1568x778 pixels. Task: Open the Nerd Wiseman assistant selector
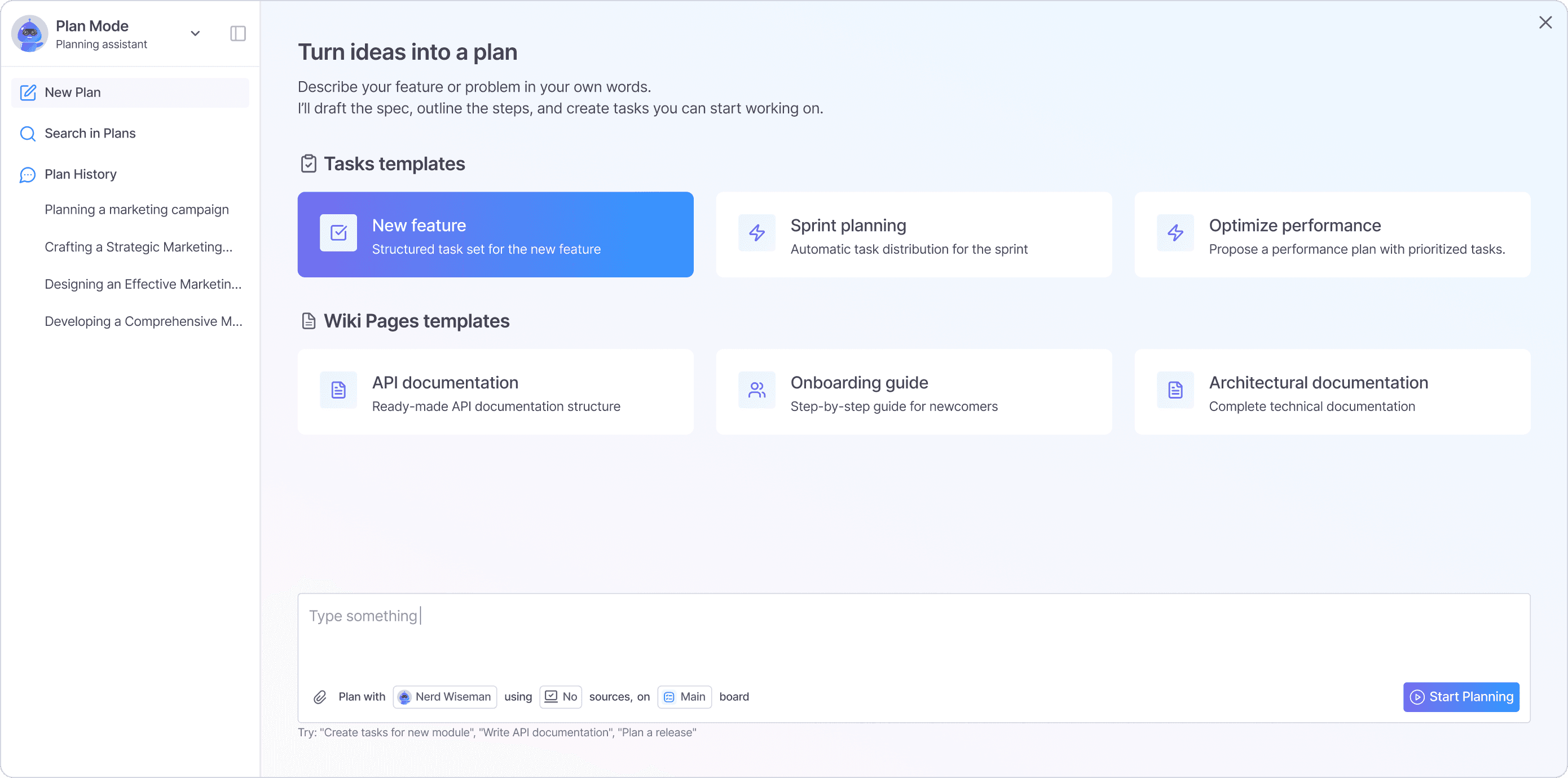[445, 697]
